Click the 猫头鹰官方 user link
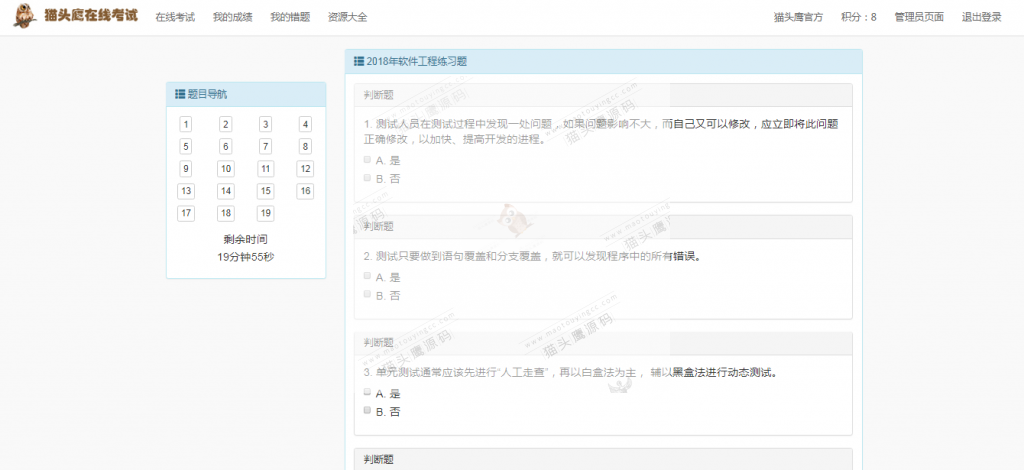This screenshot has height=470, width=1024. 798,17
